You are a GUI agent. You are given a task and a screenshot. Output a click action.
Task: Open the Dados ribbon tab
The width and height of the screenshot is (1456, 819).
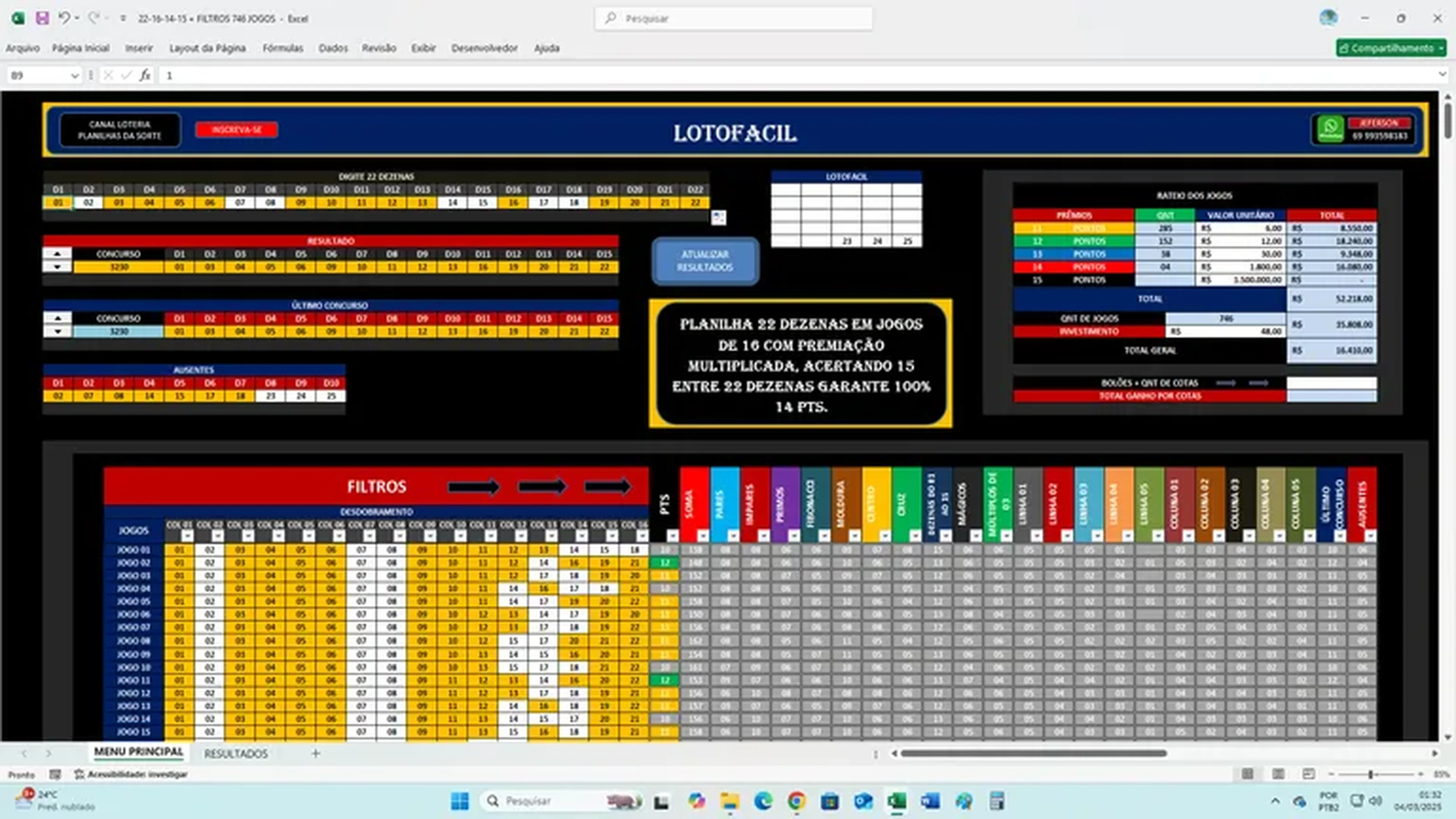tap(333, 48)
